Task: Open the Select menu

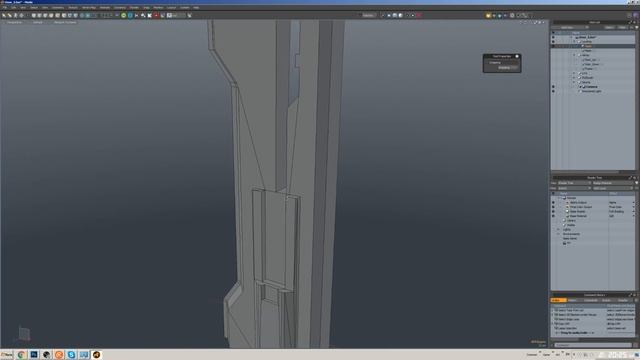Action: (x=34, y=7)
